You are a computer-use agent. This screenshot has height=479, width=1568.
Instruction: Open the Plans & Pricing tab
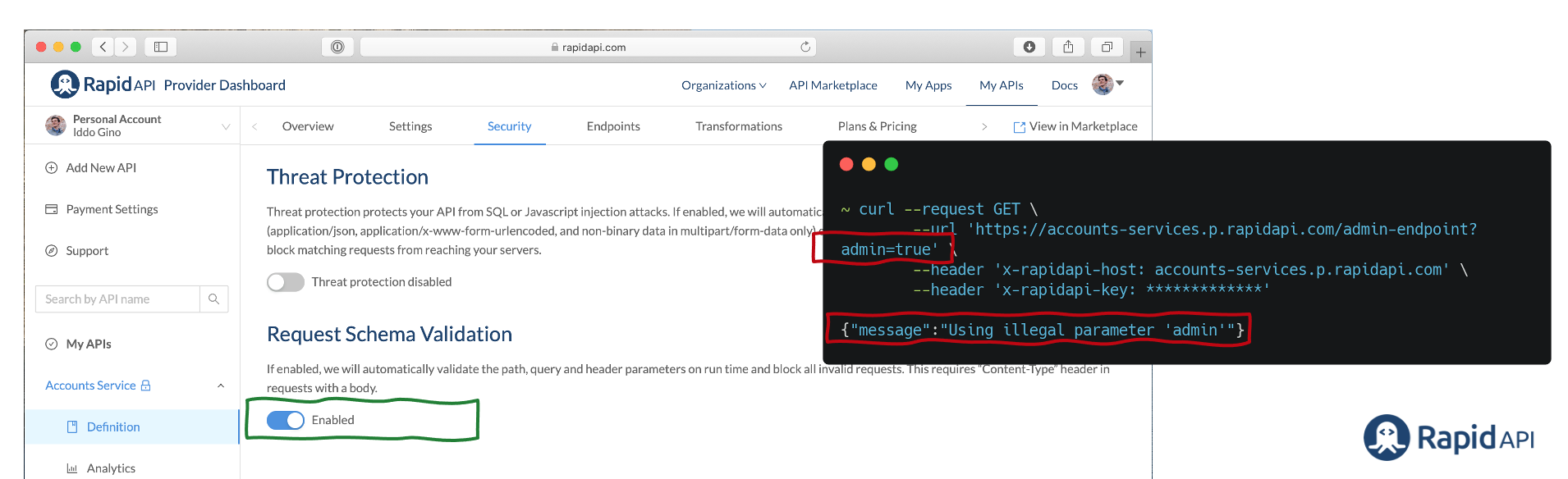[878, 126]
